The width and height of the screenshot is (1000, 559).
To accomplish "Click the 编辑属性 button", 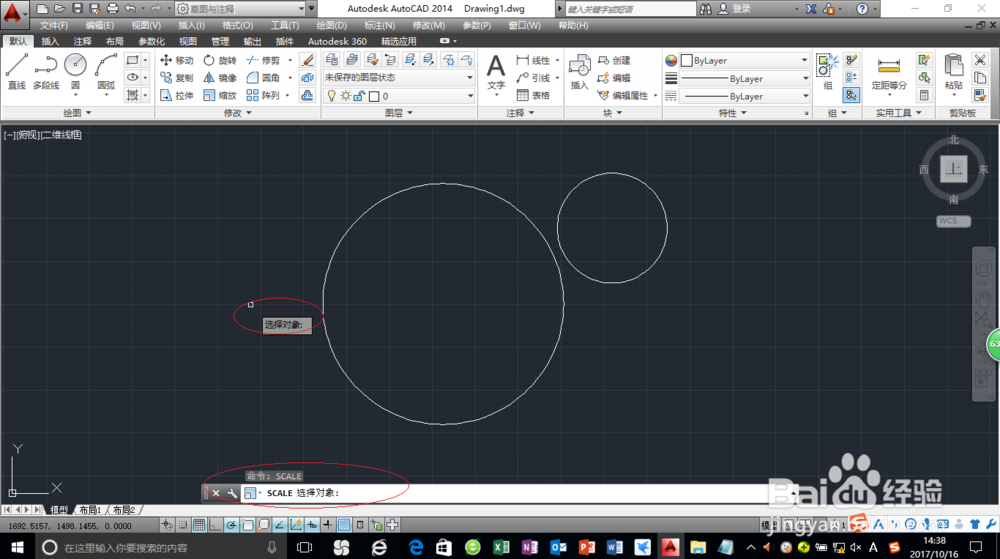I will tap(624, 96).
